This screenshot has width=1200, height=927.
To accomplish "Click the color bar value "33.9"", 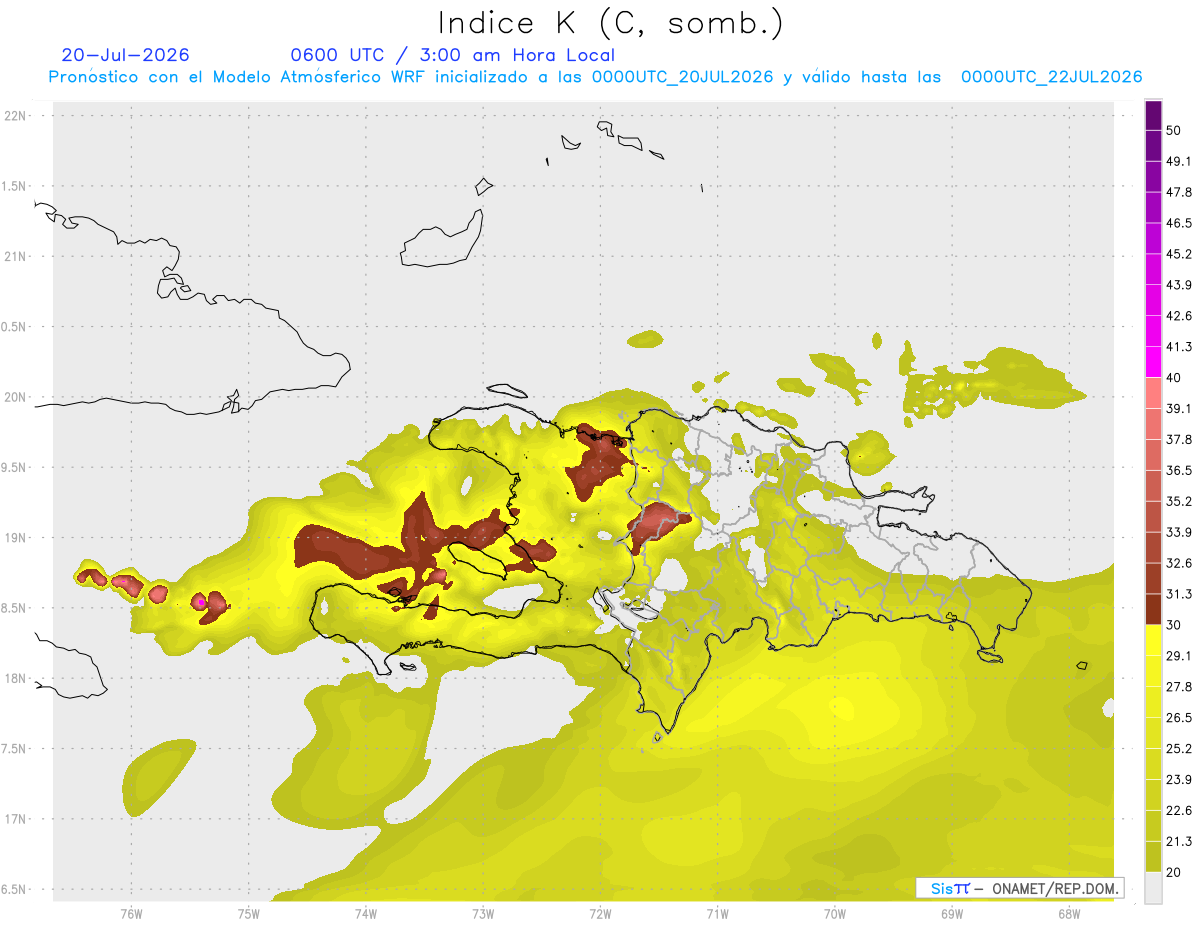I will [1178, 532].
